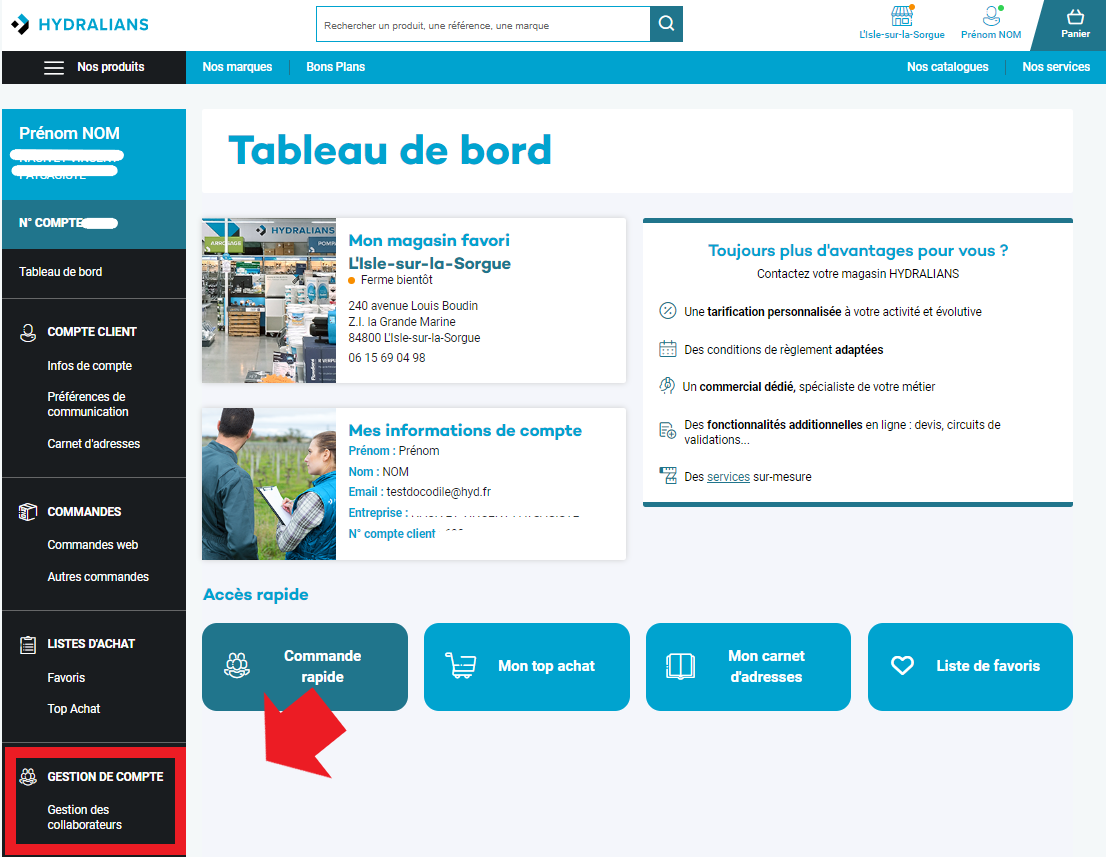Image resolution: width=1106 pixels, height=857 pixels.
Task: Click the headset icon beside commercial dédié
Action: coord(667,385)
